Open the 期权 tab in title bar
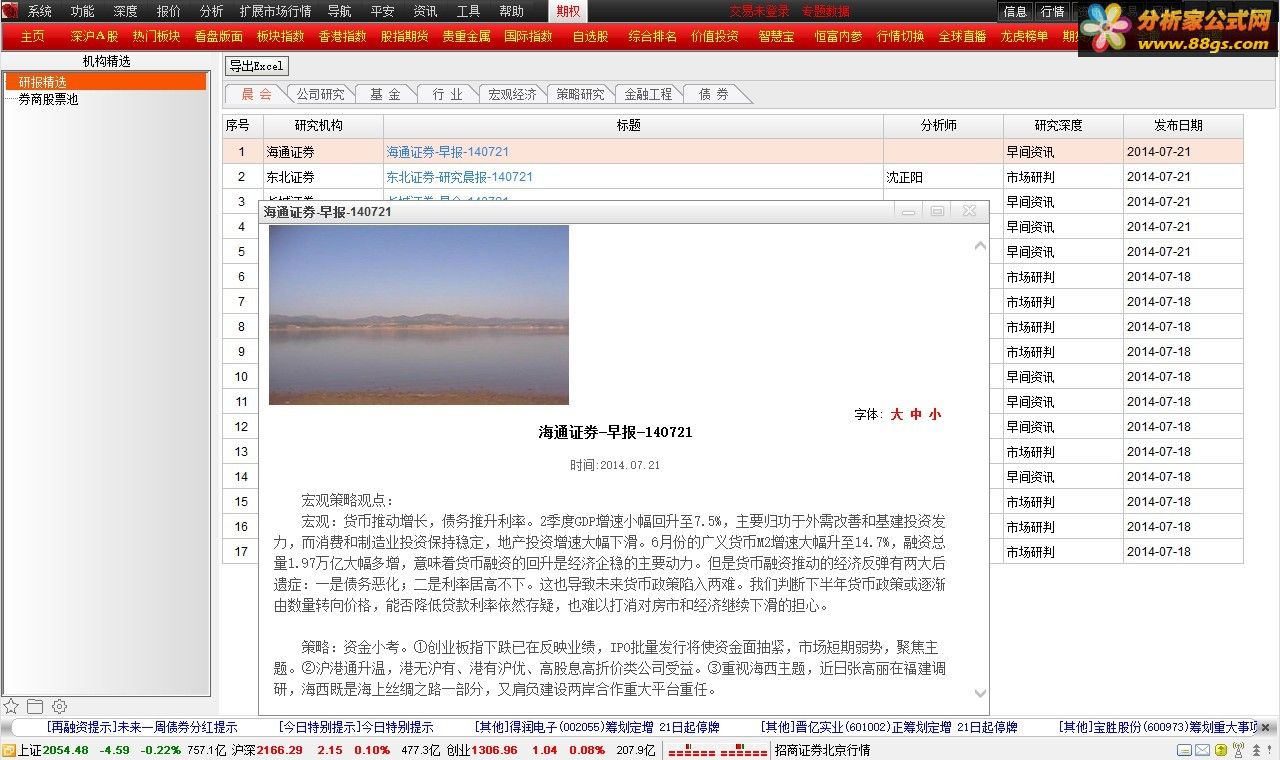This screenshot has width=1280, height=760. [x=568, y=11]
